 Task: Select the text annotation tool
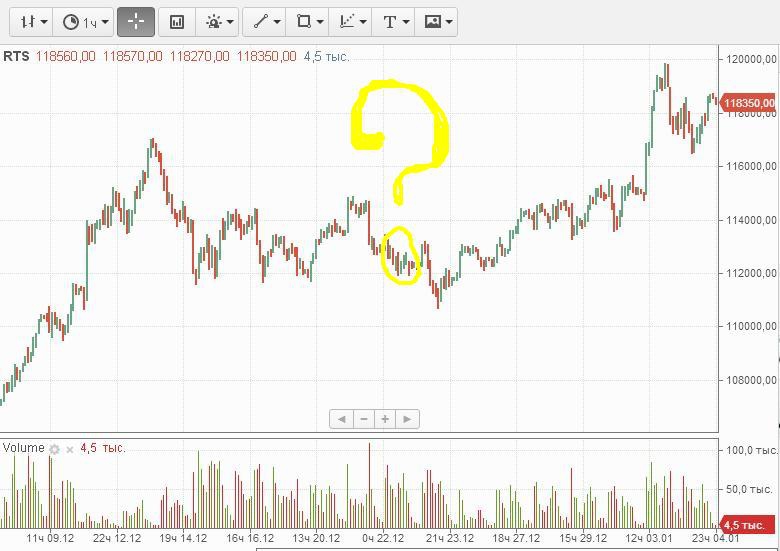394,21
